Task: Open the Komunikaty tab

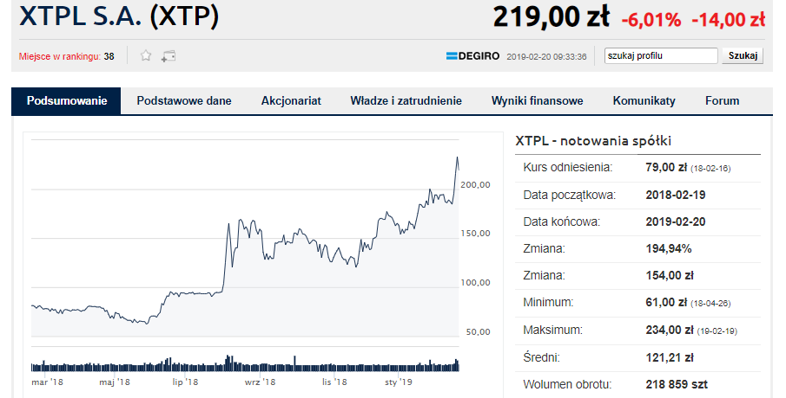Action: [644, 101]
